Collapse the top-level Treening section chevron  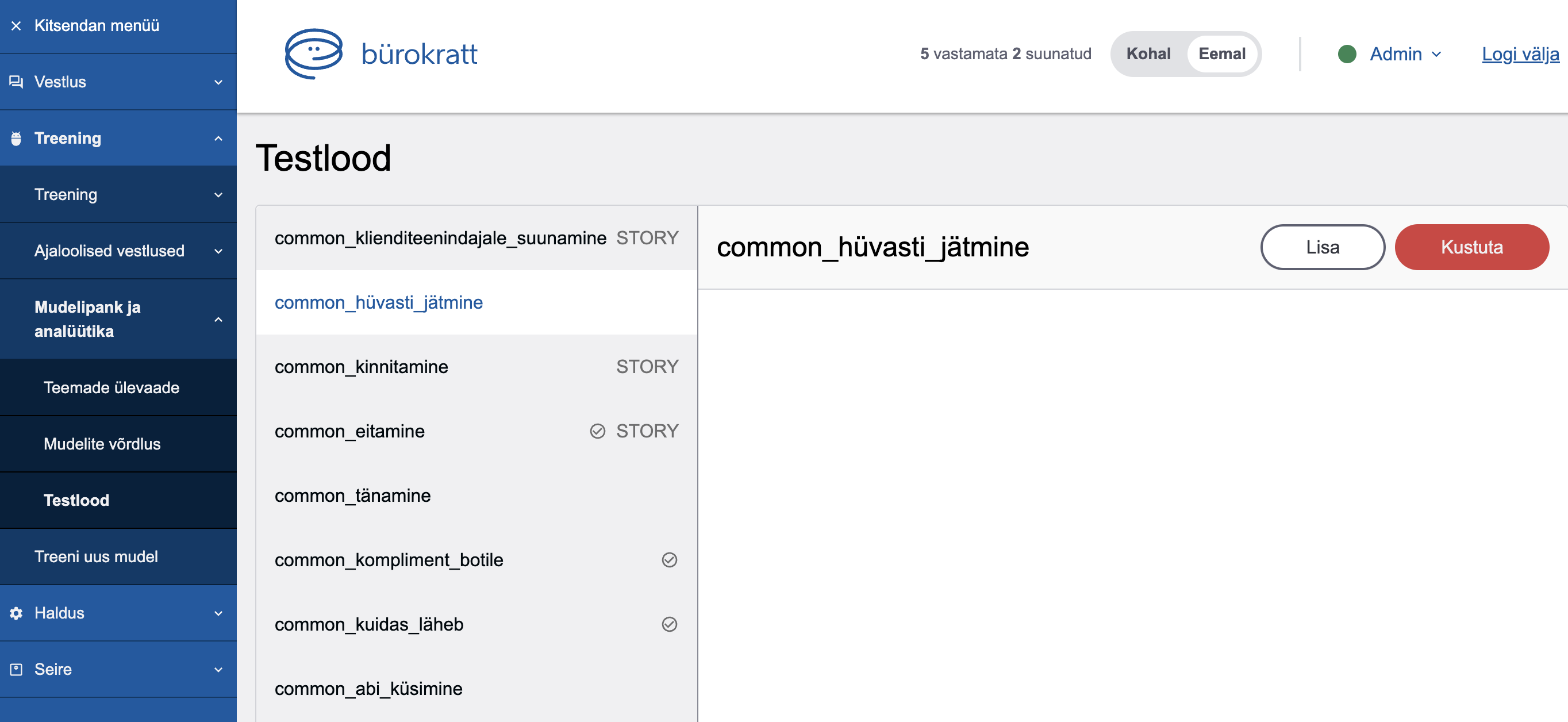pos(218,138)
